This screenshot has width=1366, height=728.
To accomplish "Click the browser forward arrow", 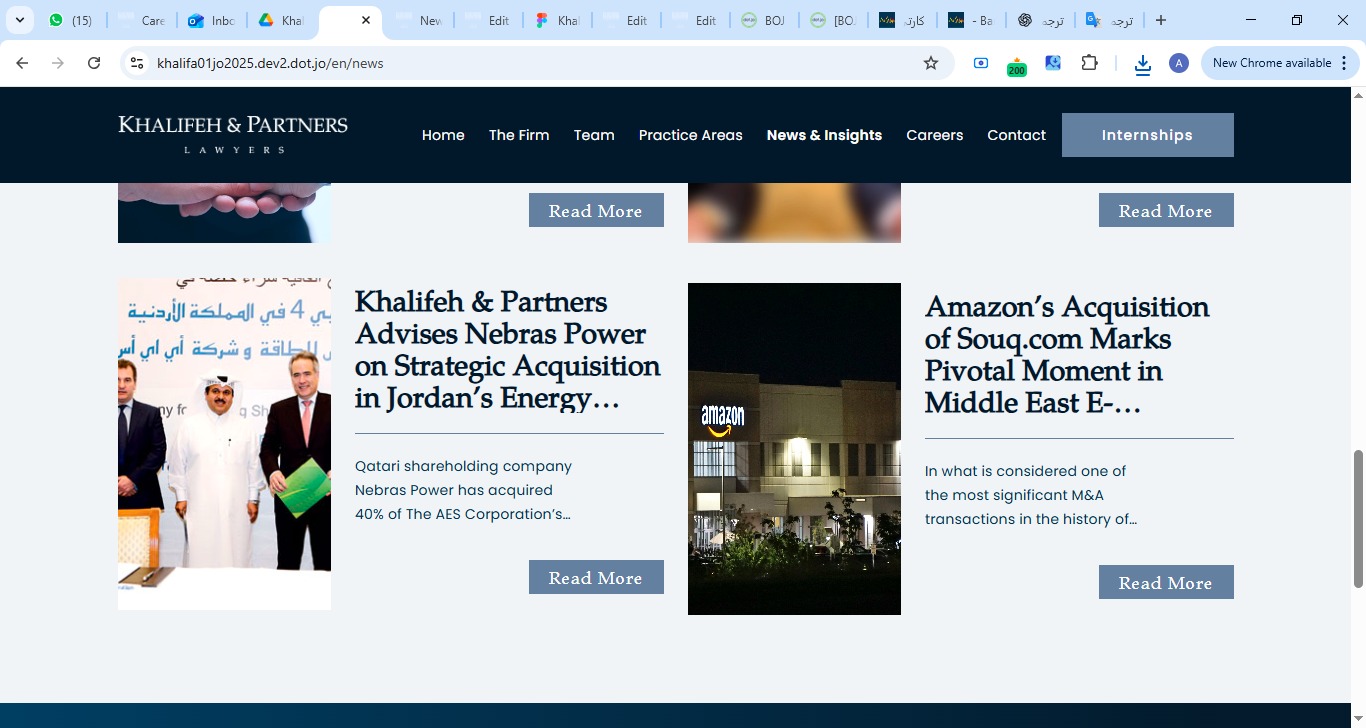I will (x=58, y=63).
